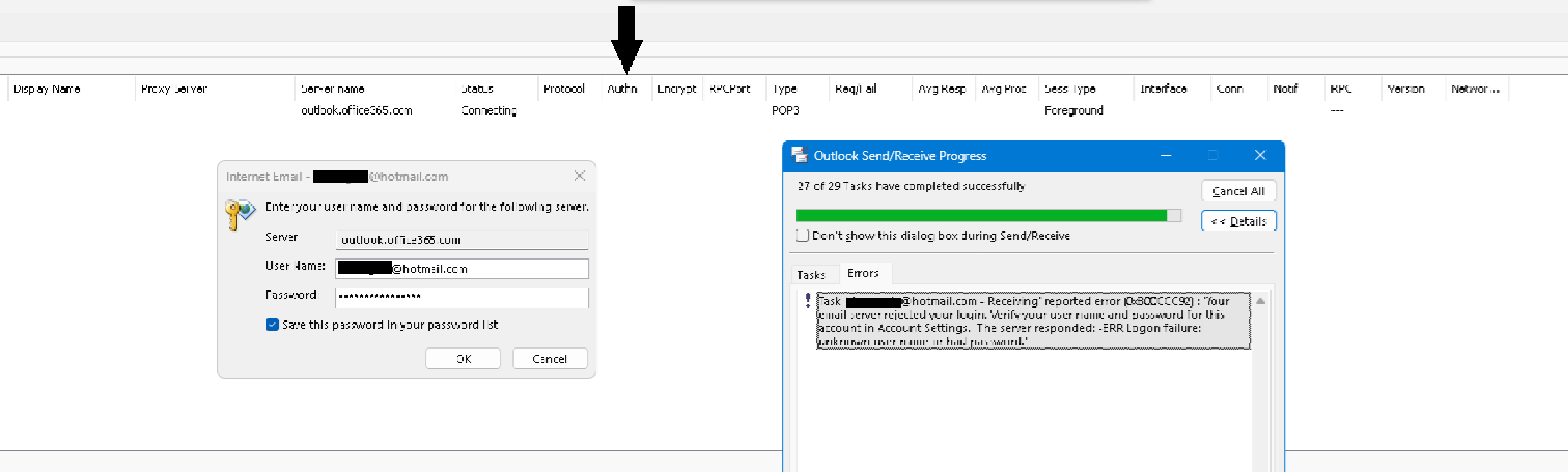This screenshot has width=1568, height=472.
Task: Click the Cancel All button
Action: coord(1238,191)
